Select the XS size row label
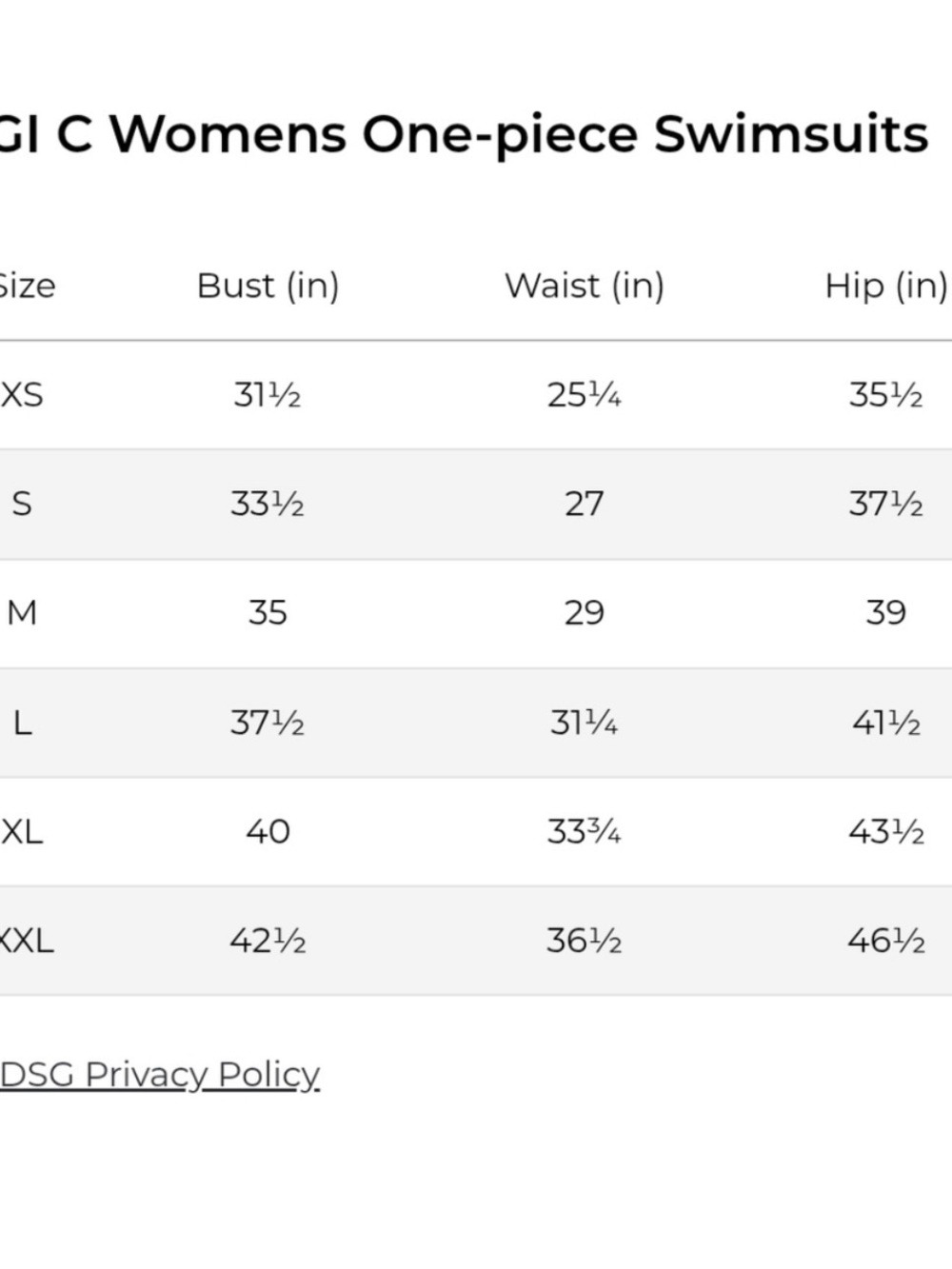Image resolution: width=952 pixels, height=1269 pixels. (x=22, y=394)
